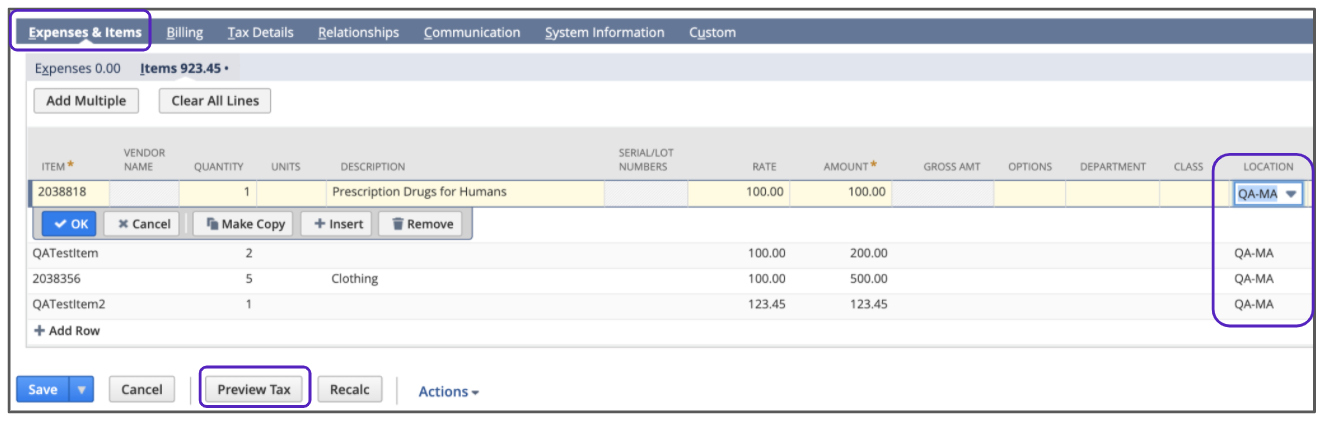Image resolution: width=1328 pixels, height=426 pixels.
Task: Click the Preview Tax button
Action: [x=254, y=389]
